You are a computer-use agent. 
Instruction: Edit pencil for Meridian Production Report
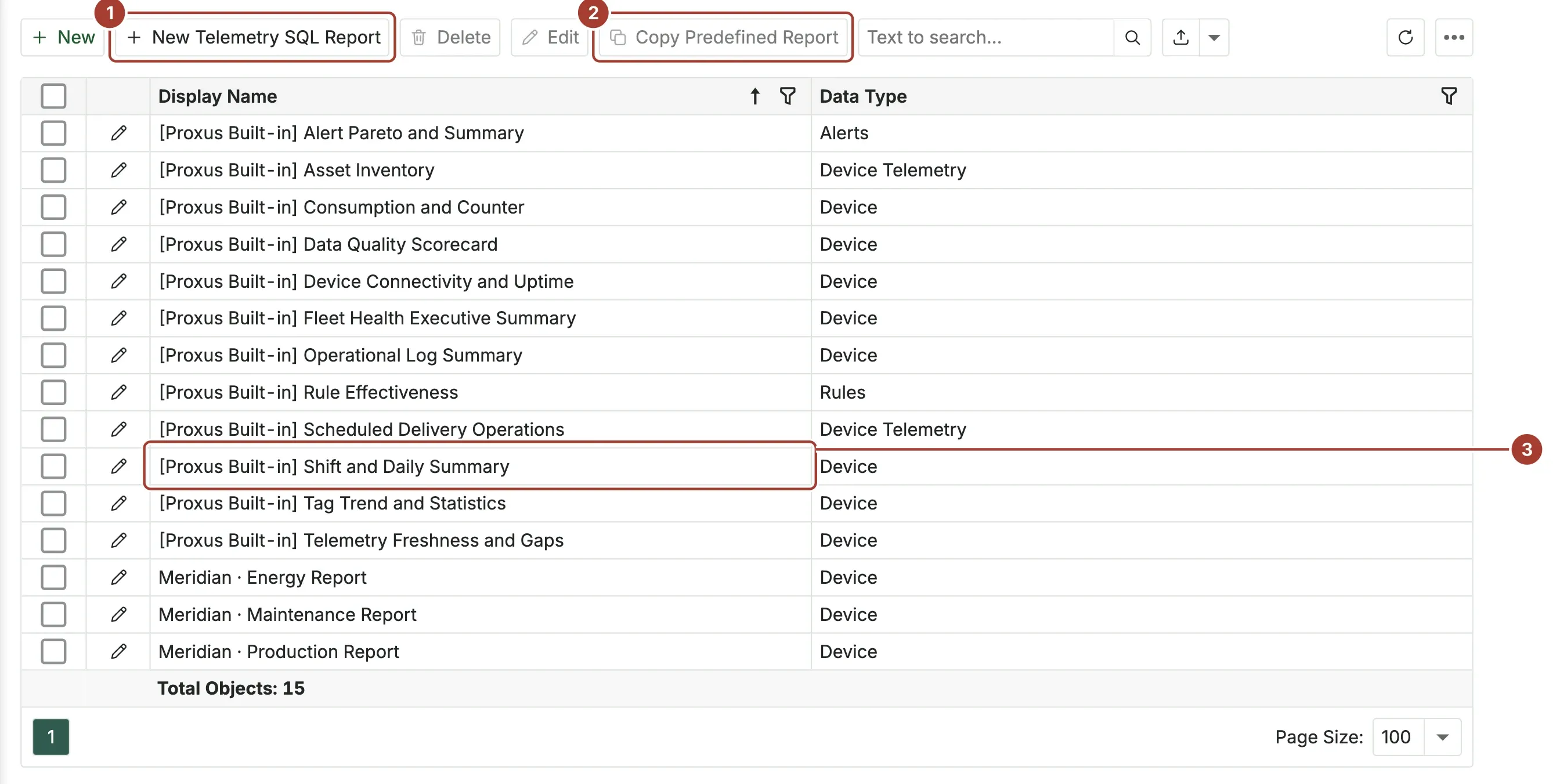[119, 652]
